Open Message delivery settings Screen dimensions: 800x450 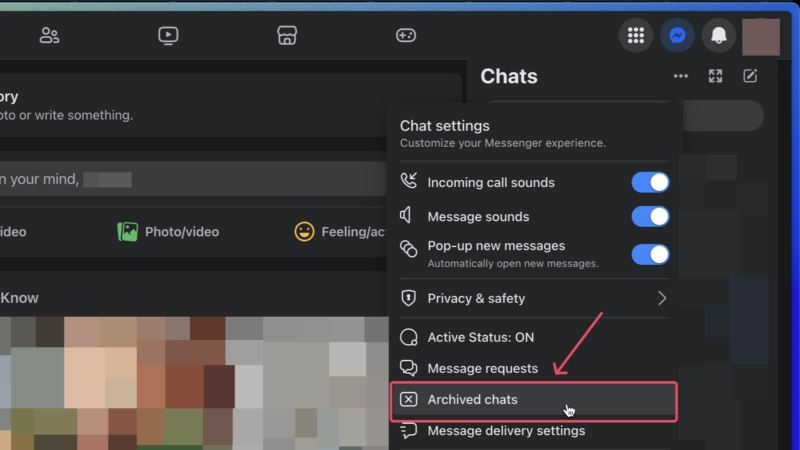(x=534, y=431)
